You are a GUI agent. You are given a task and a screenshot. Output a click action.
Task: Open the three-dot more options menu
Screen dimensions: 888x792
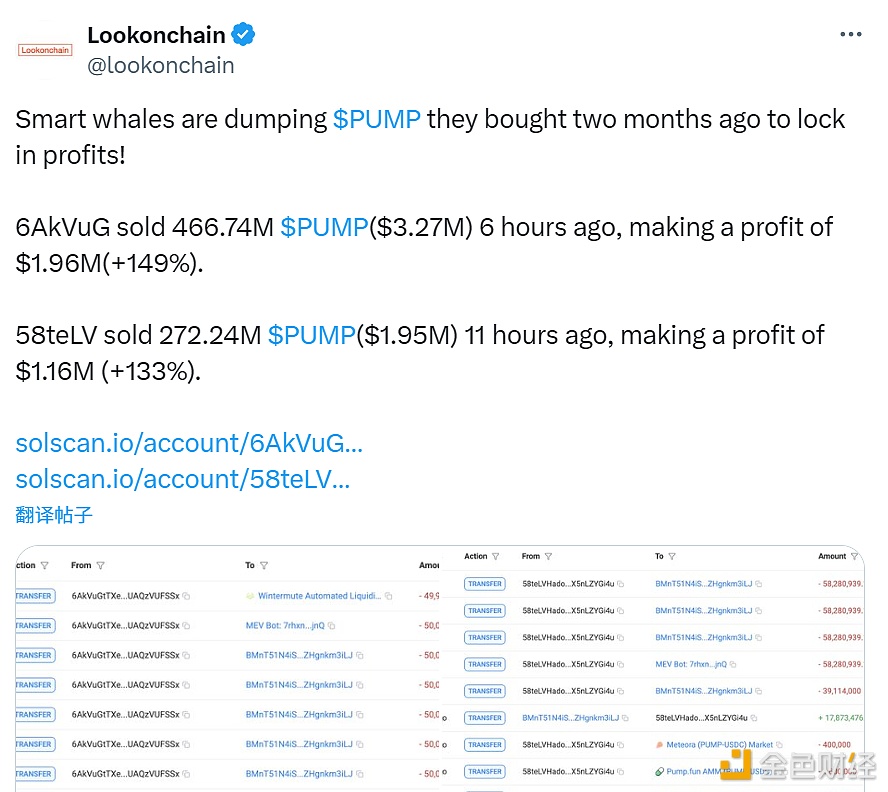coord(850,35)
